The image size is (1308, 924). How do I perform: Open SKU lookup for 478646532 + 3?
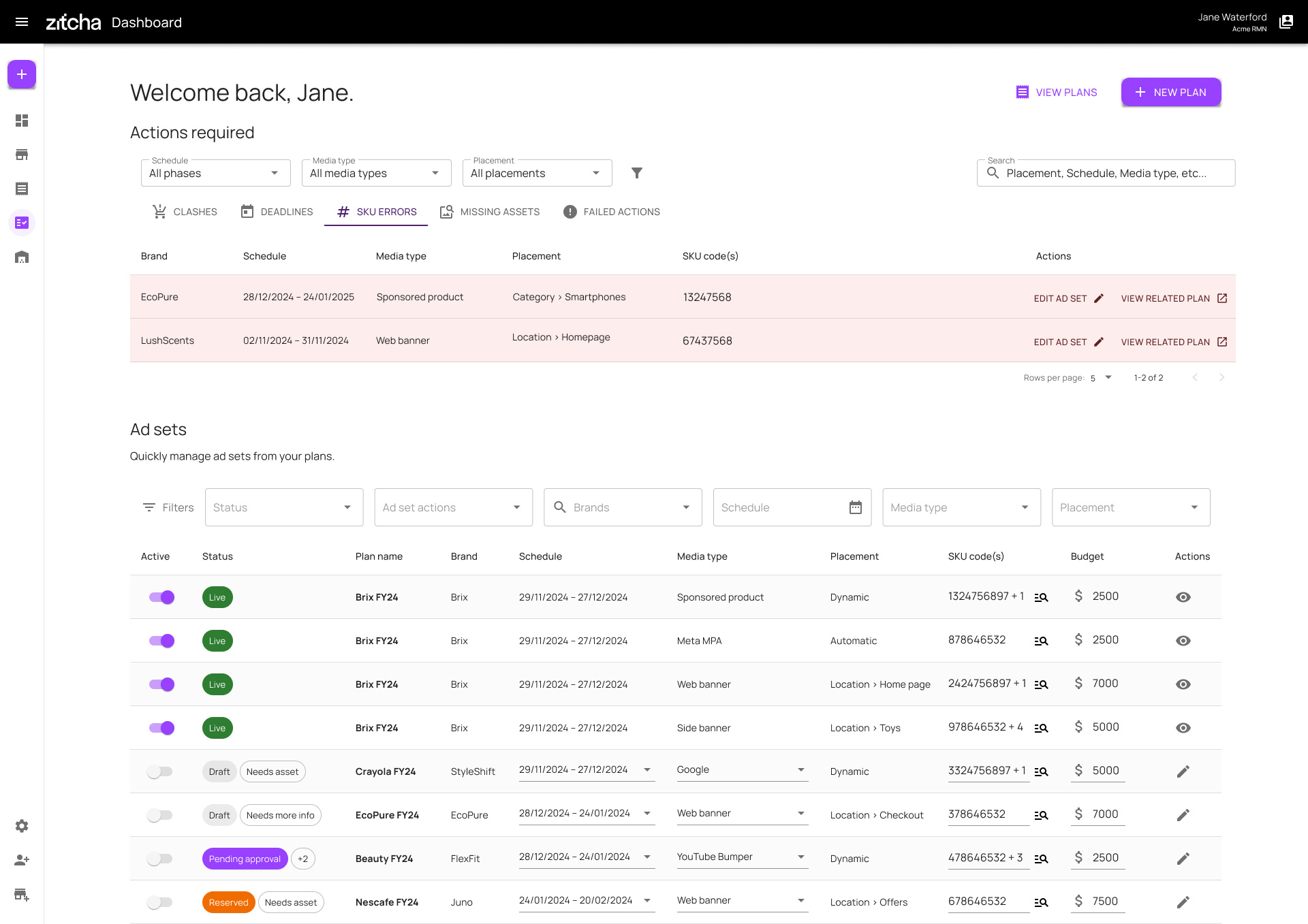click(1041, 859)
